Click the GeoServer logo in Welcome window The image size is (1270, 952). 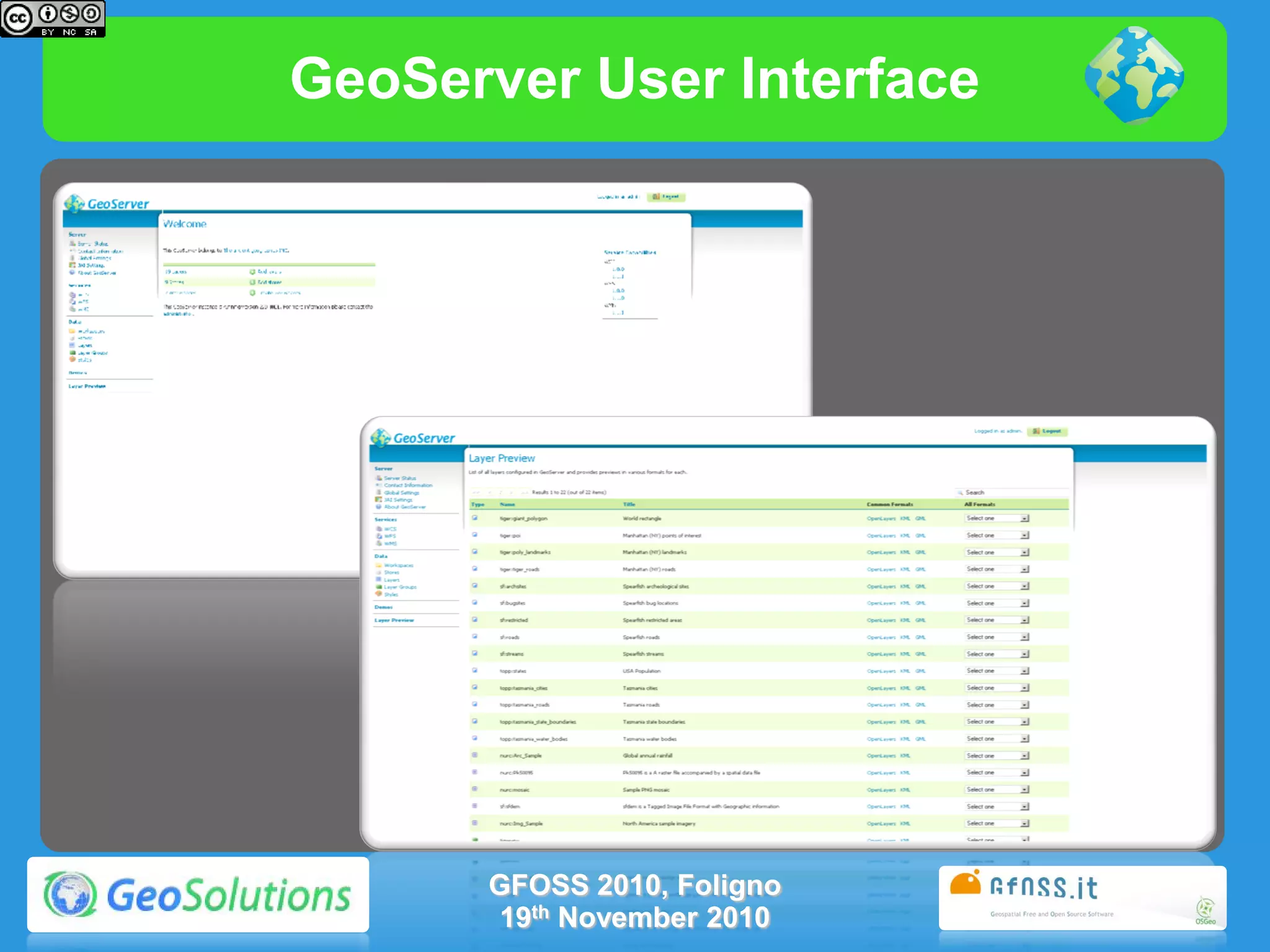(x=107, y=203)
